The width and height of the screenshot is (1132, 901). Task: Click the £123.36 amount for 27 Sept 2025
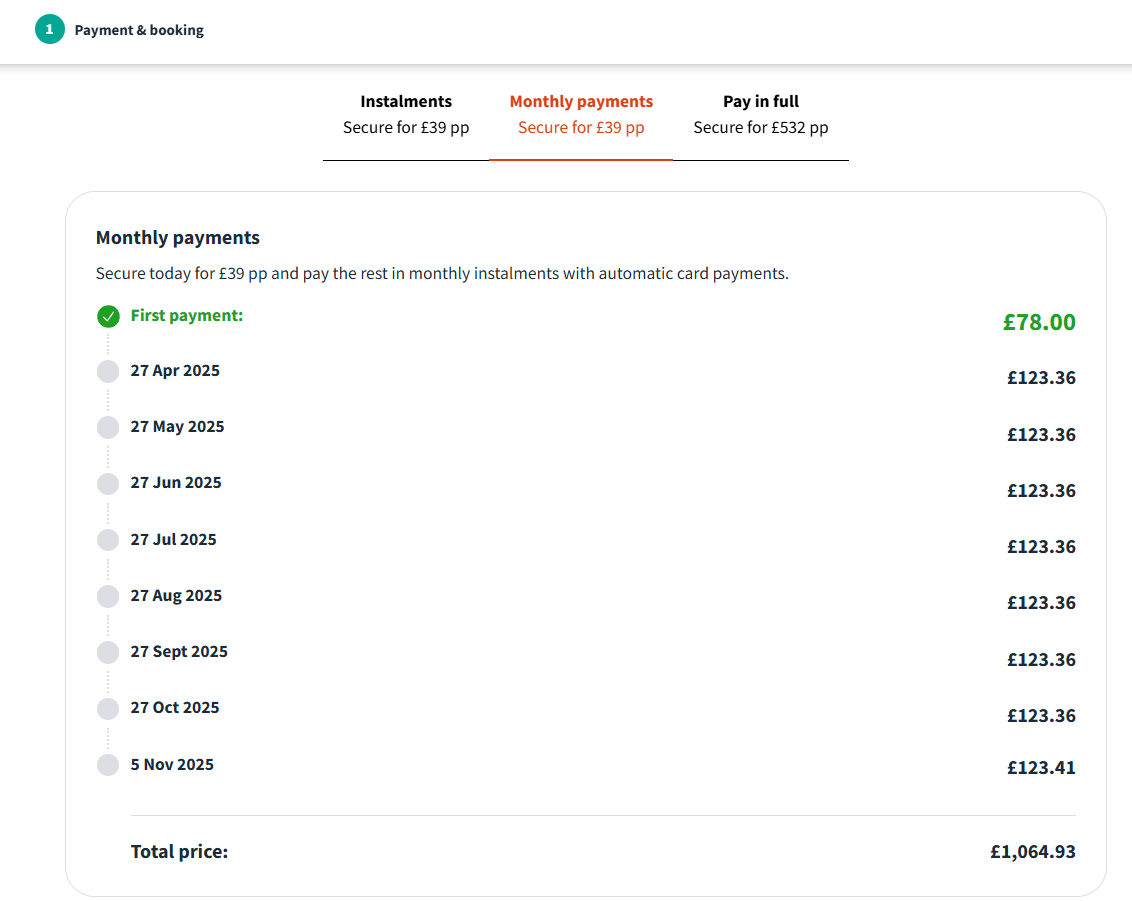pyautogui.click(x=1041, y=660)
